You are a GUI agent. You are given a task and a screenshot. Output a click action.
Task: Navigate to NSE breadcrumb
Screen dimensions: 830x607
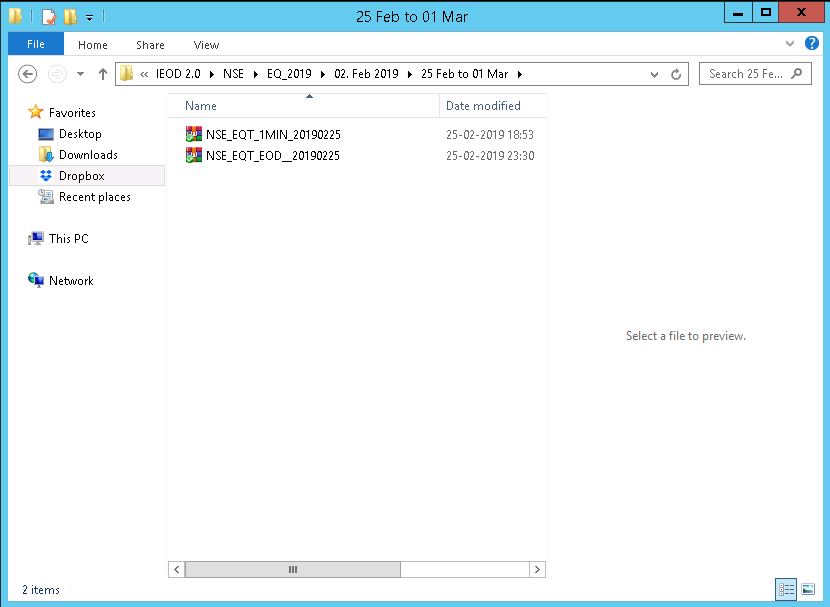(233, 74)
